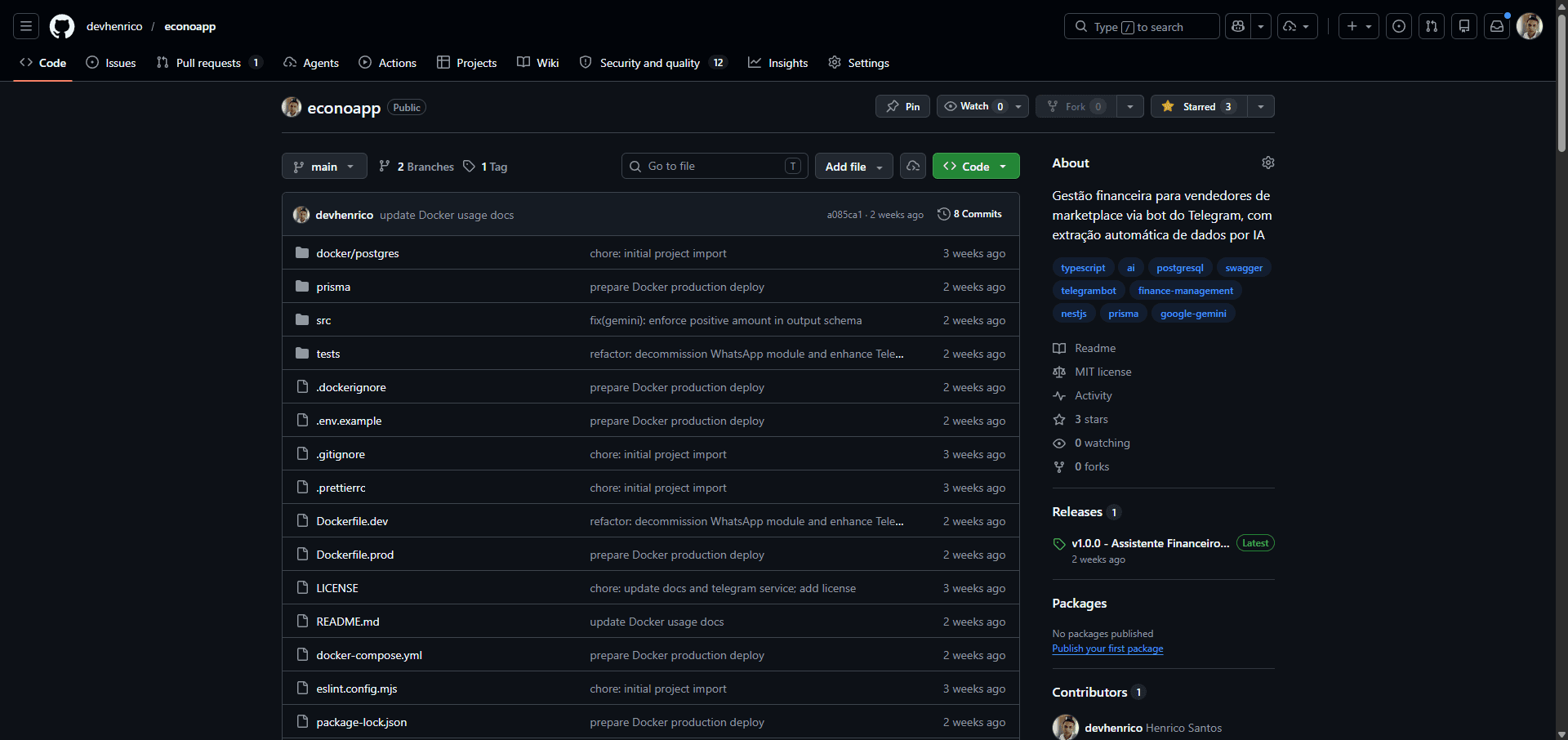The width and height of the screenshot is (1568, 740).
Task: Open the src folder
Action: 323,320
